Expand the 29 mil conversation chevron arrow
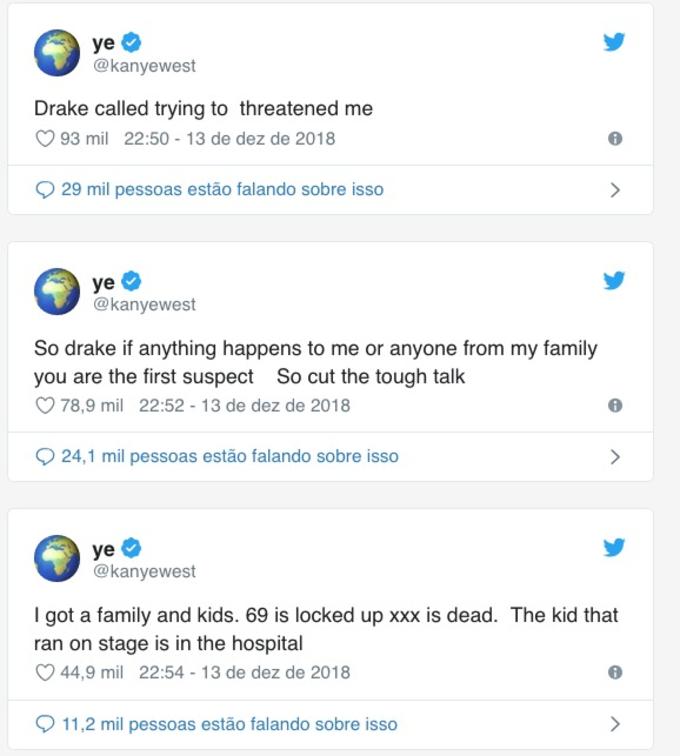This screenshot has width=680, height=756. 615,190
